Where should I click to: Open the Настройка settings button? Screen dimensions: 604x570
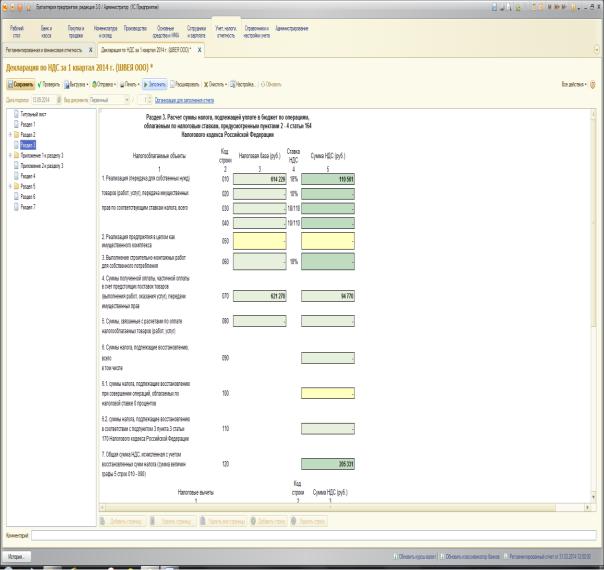click(x=242, y=84)
